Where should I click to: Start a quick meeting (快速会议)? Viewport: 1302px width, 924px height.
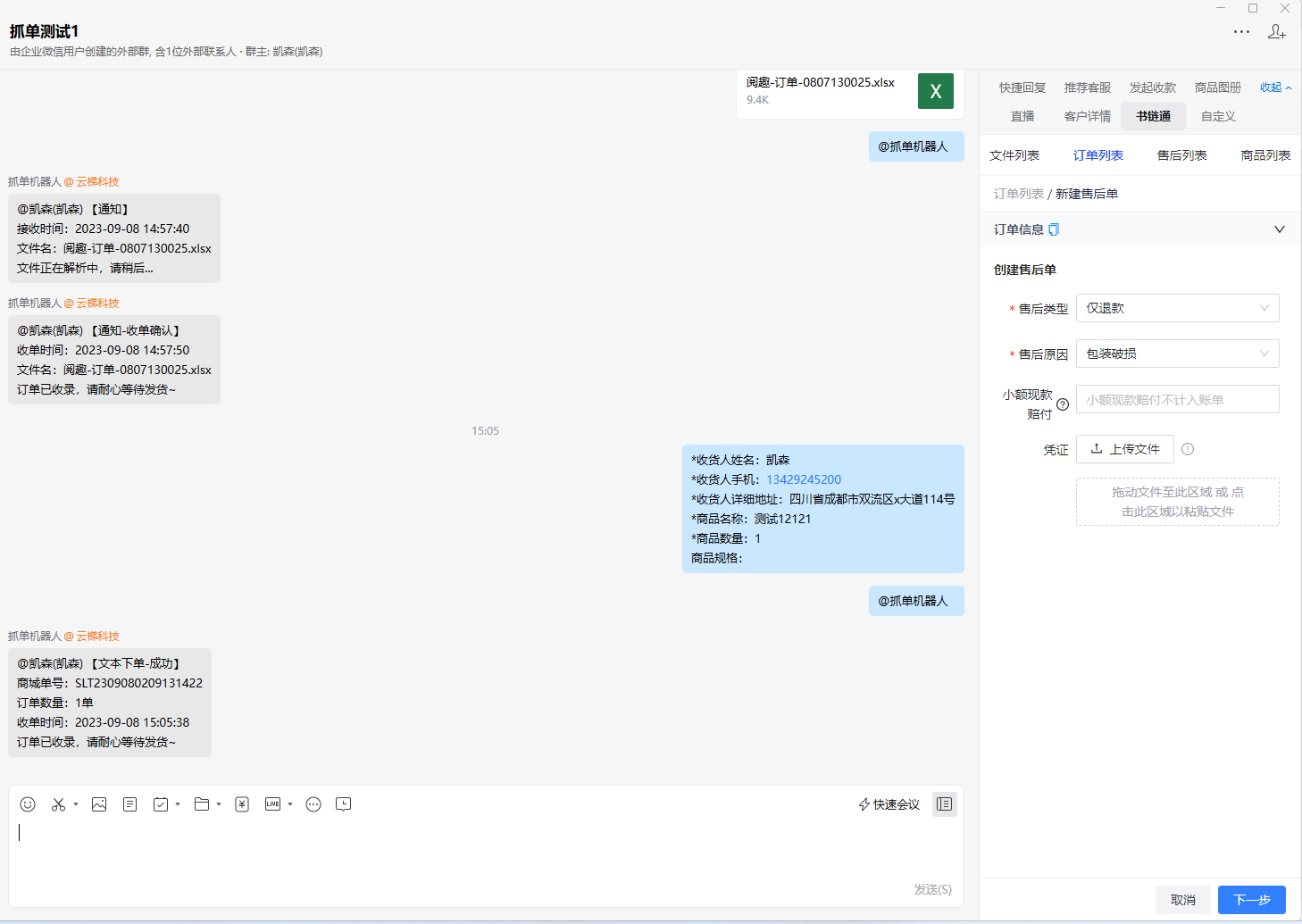(889, 804)
